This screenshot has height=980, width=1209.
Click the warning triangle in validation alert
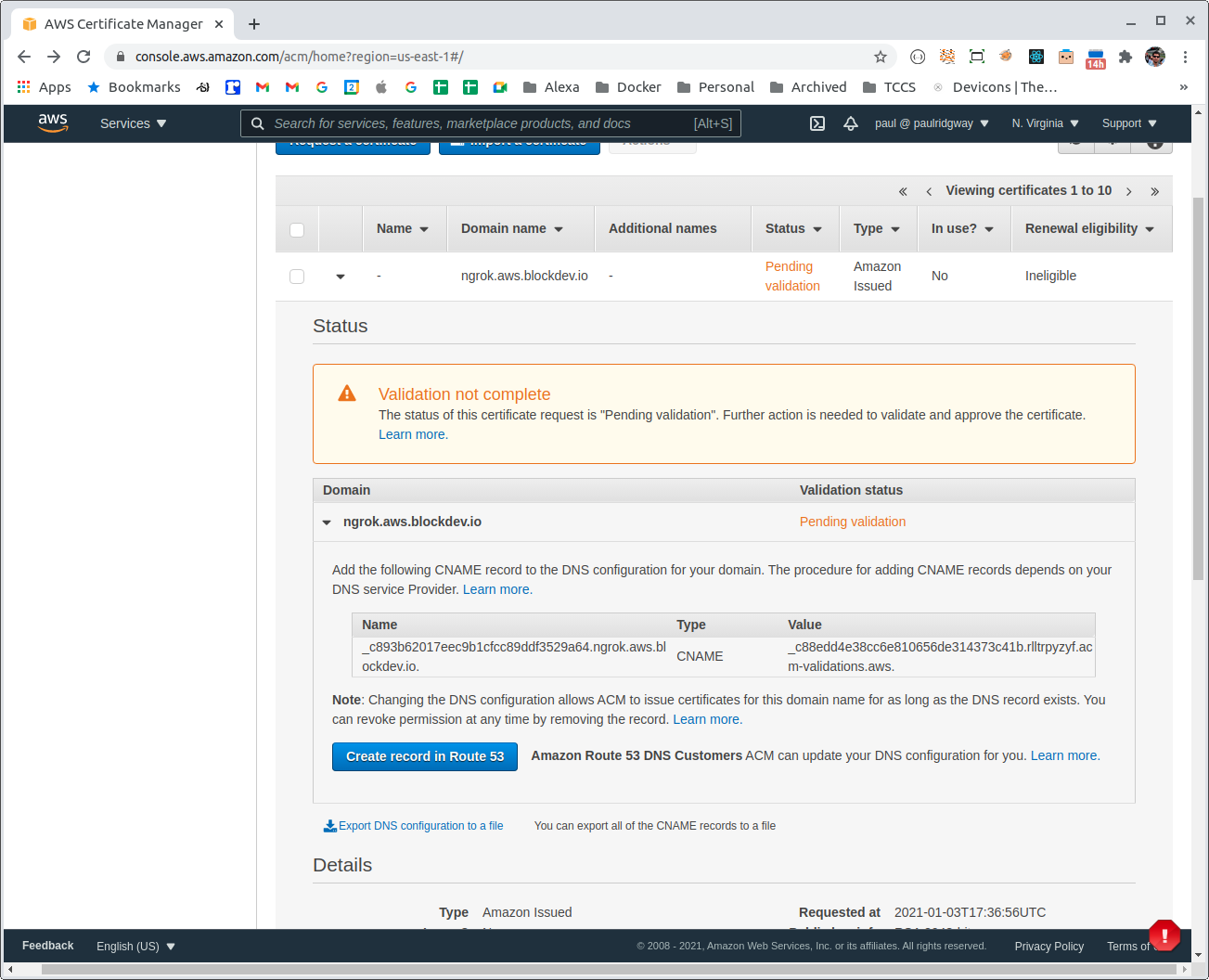[x=346, y=393]
